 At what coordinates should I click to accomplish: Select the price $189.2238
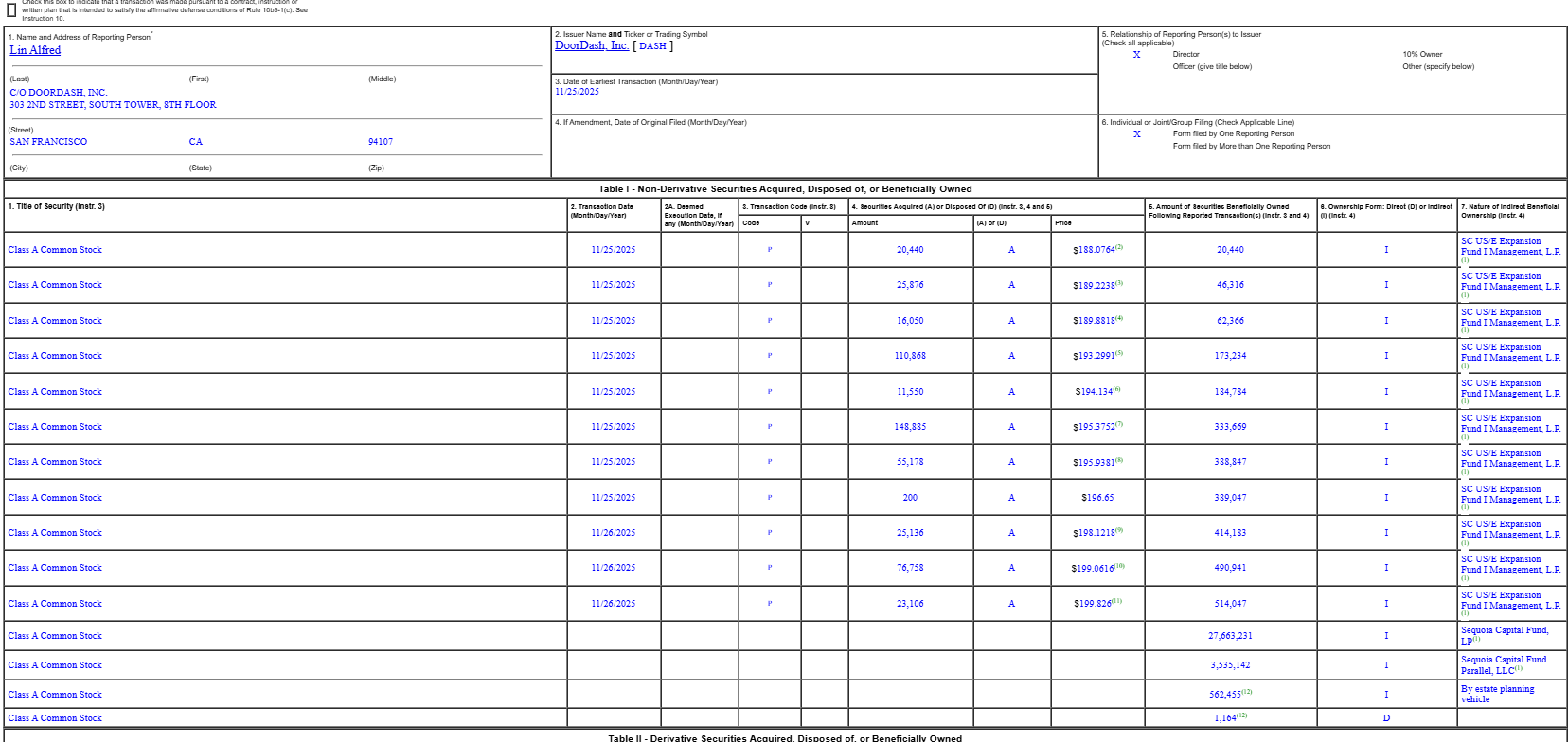1094,285
